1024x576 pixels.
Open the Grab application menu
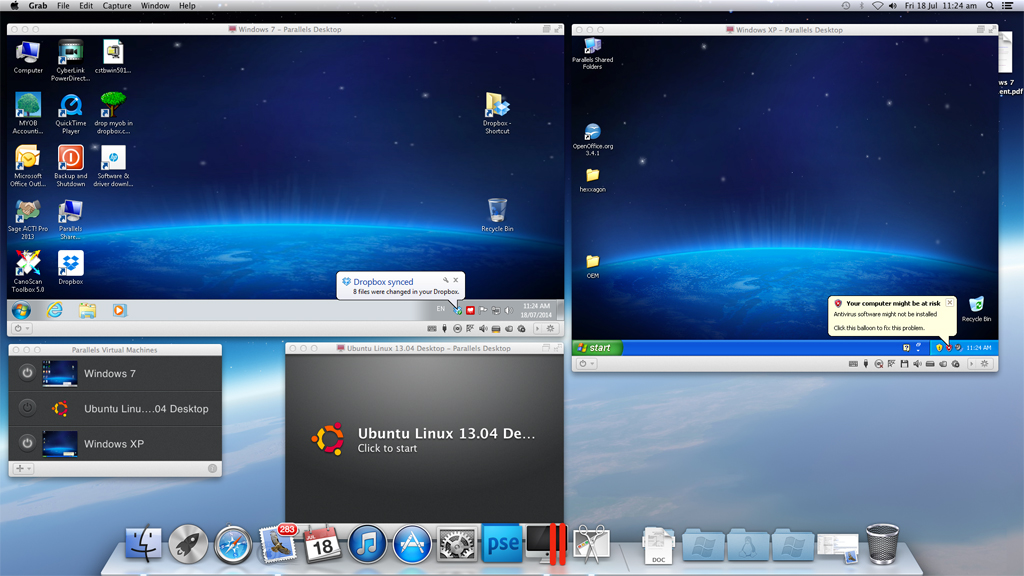(x=37, y=5)
